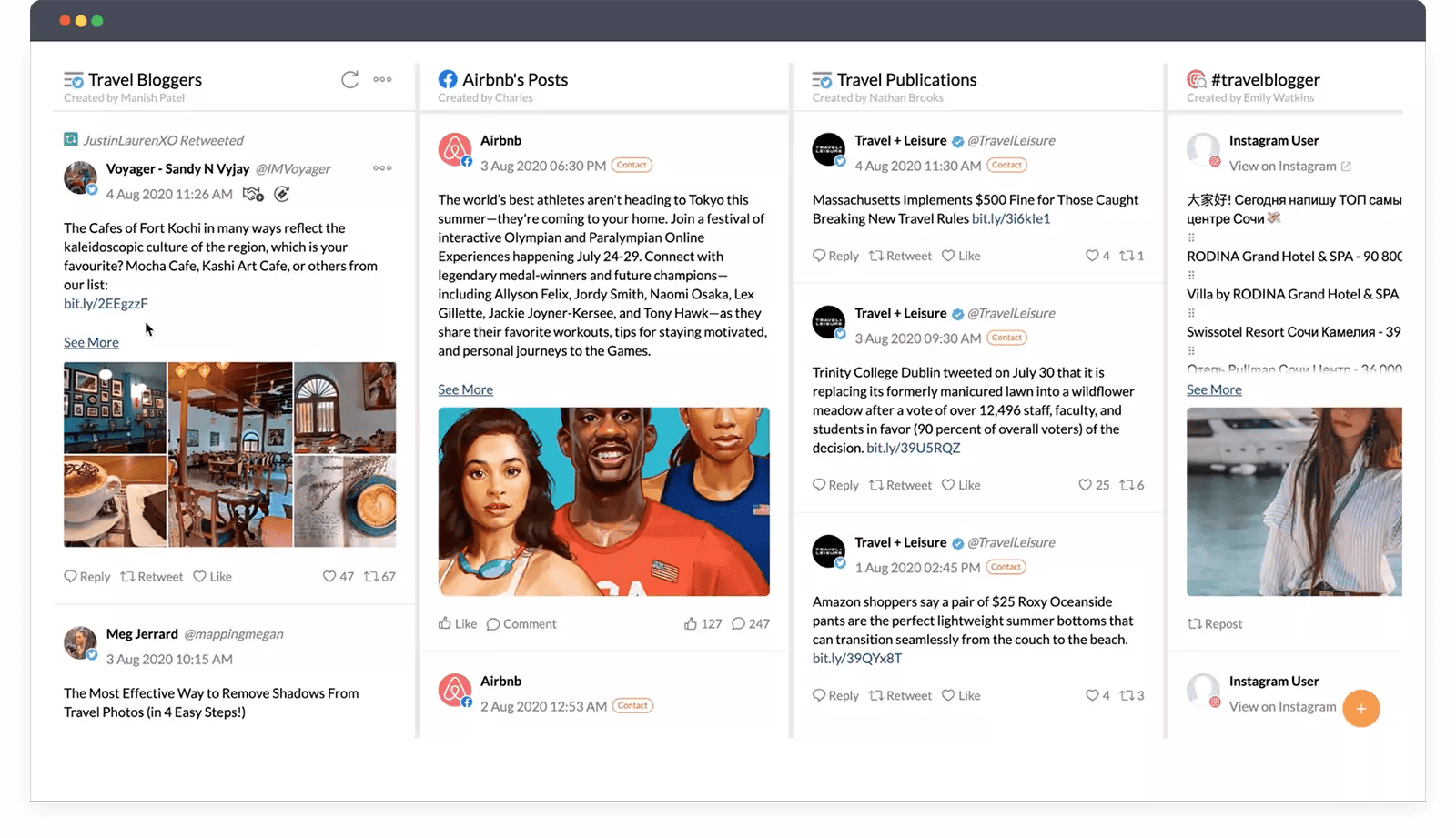This screenshot has height=838, width=1456.
Task: Click Contact badge on 1 Aug 02:45 PM tweet
Action: click(1006, 567)
